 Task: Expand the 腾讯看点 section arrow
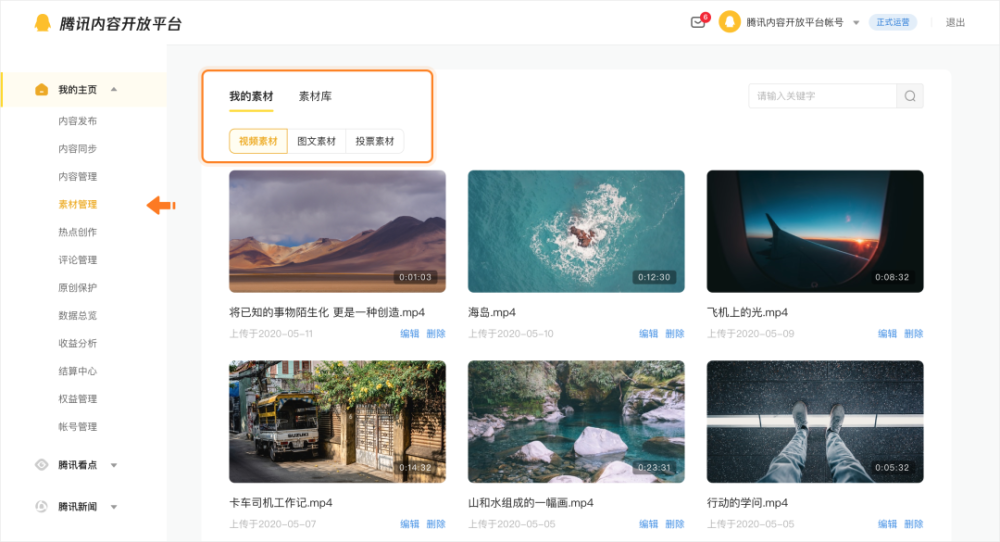click(x=114, y=465)
